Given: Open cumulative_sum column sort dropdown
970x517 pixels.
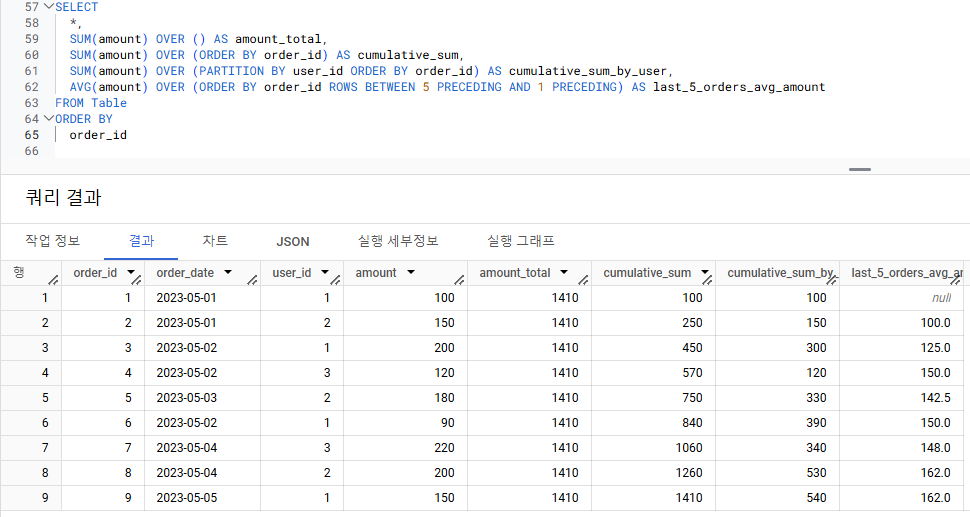Looking at the screenshot, I should click(x=705, y=272).
